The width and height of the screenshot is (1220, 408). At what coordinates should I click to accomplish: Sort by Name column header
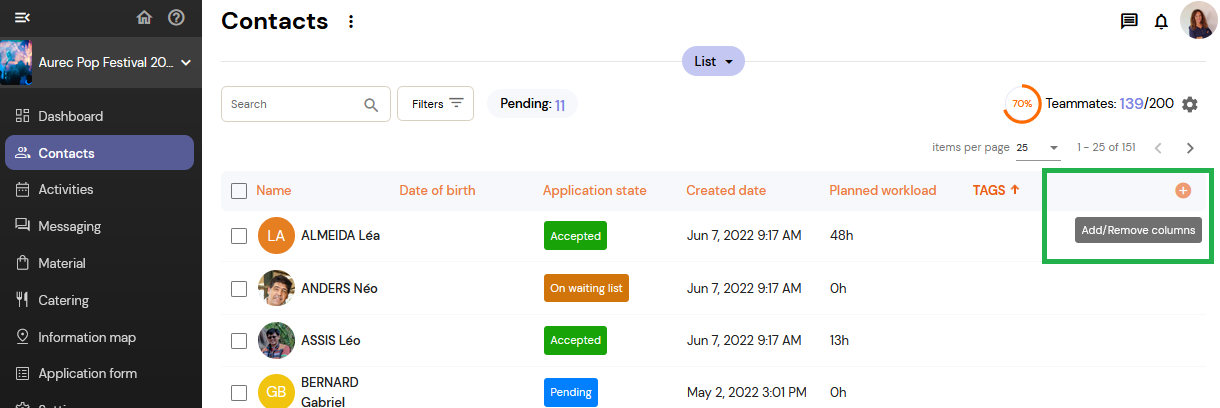tap(273, 190)
